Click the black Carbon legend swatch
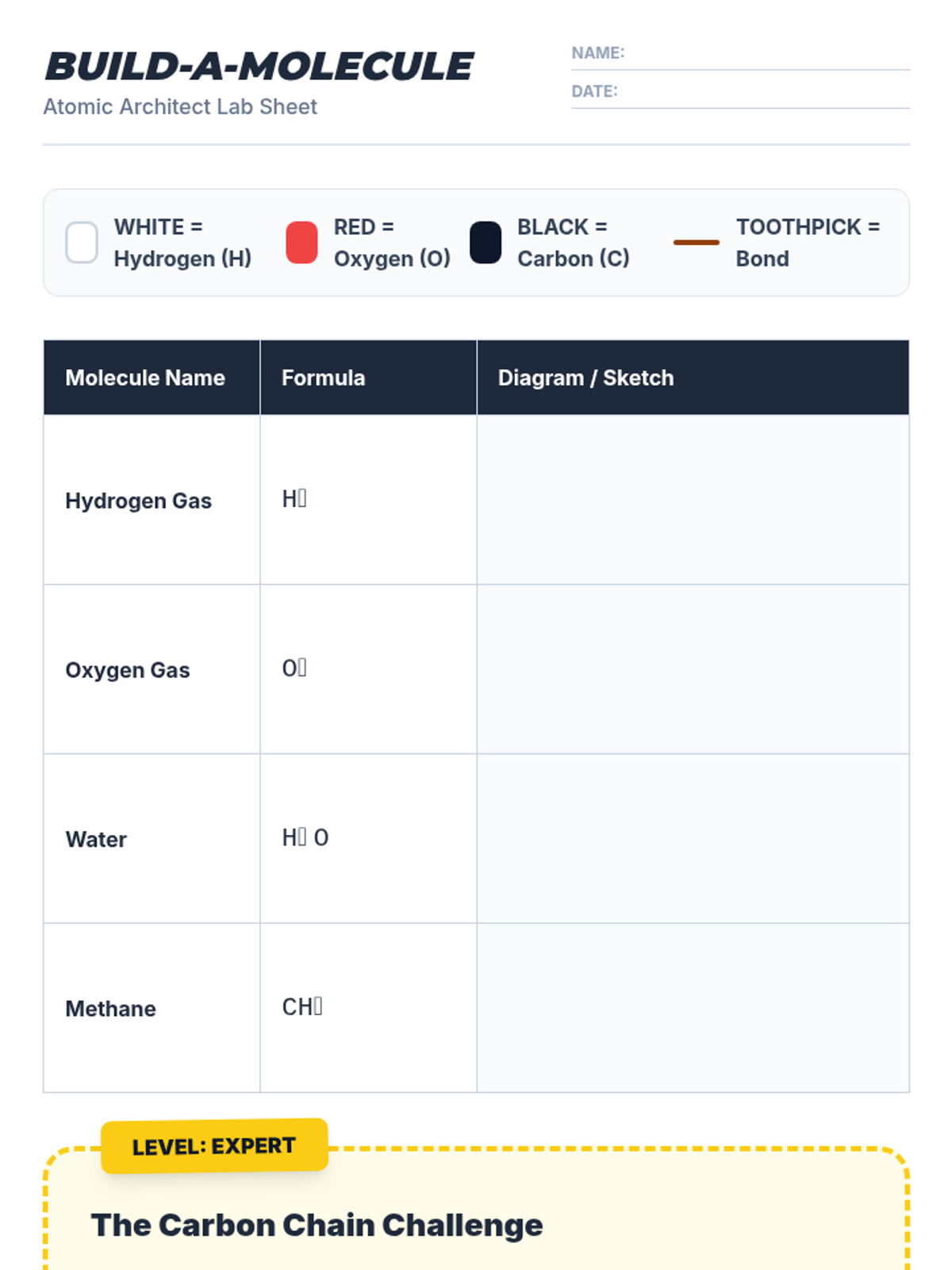952x1270 pixels. [486, 242]
